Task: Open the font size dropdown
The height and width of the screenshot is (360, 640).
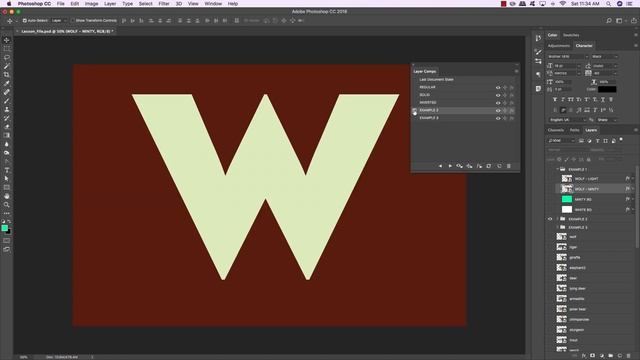Action: coord(567,66)
